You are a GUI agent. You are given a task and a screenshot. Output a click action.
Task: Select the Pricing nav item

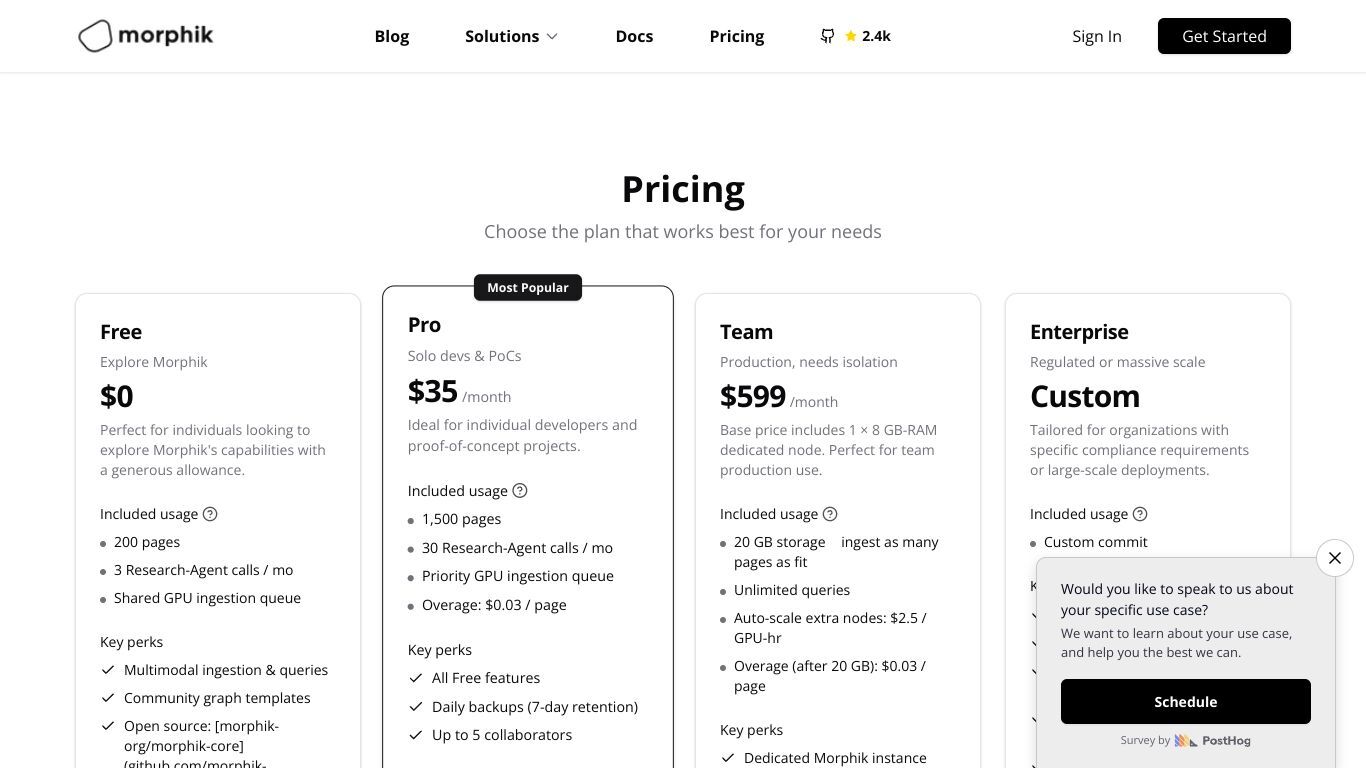[737, 36]
